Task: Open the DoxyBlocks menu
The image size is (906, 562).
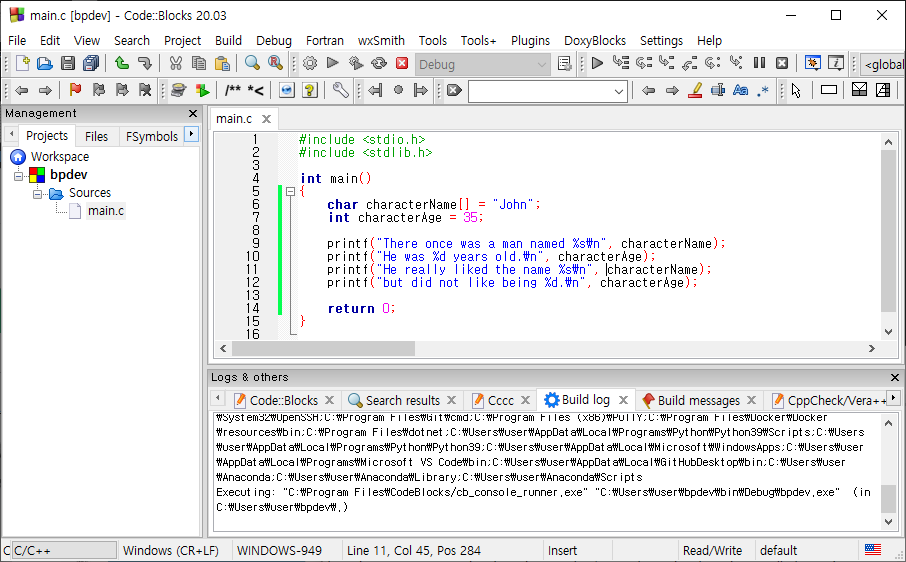Action: coord(595,40)
